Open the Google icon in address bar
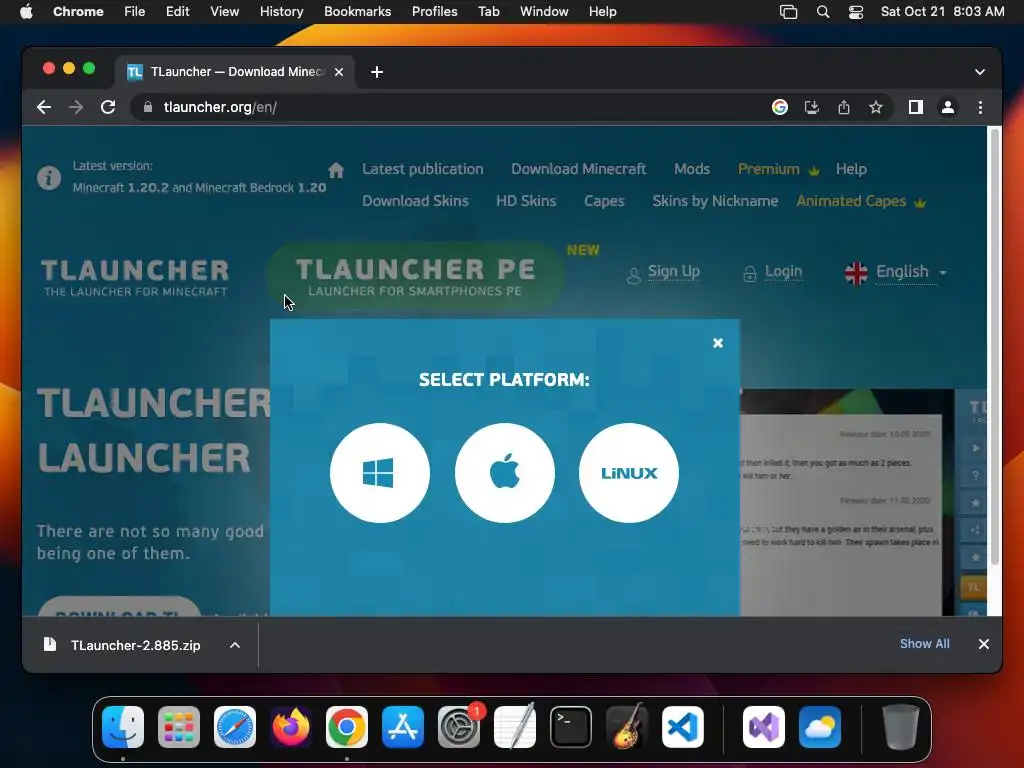This screenshot has height=768, width=1024. click(x=780, y=107)
